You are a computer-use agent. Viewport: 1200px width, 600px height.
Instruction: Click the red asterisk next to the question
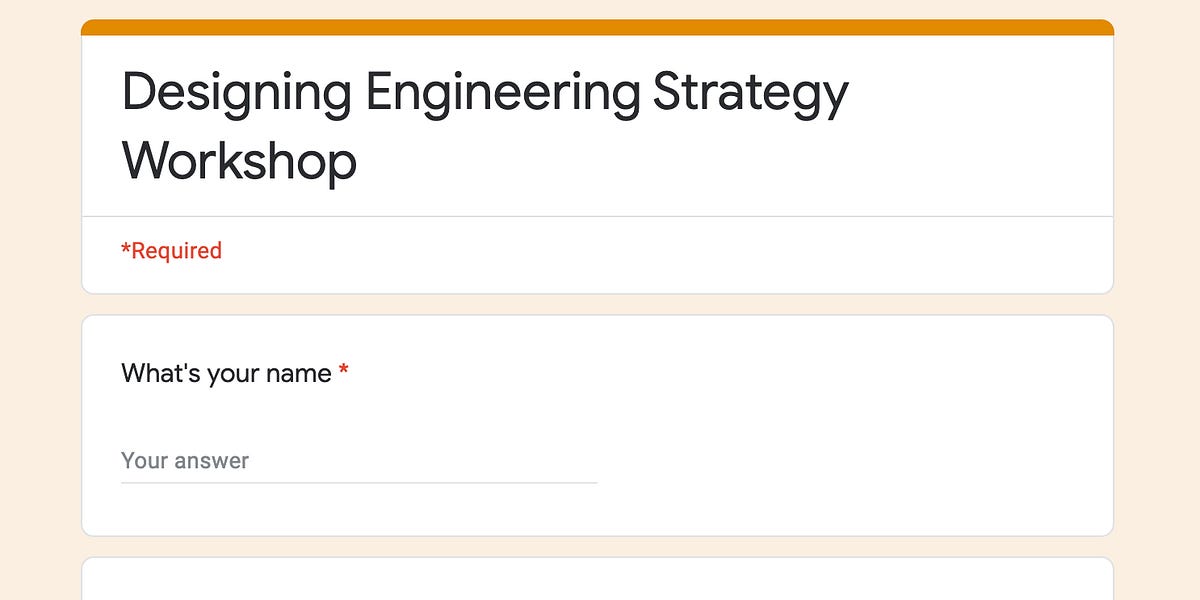[344, 371]
